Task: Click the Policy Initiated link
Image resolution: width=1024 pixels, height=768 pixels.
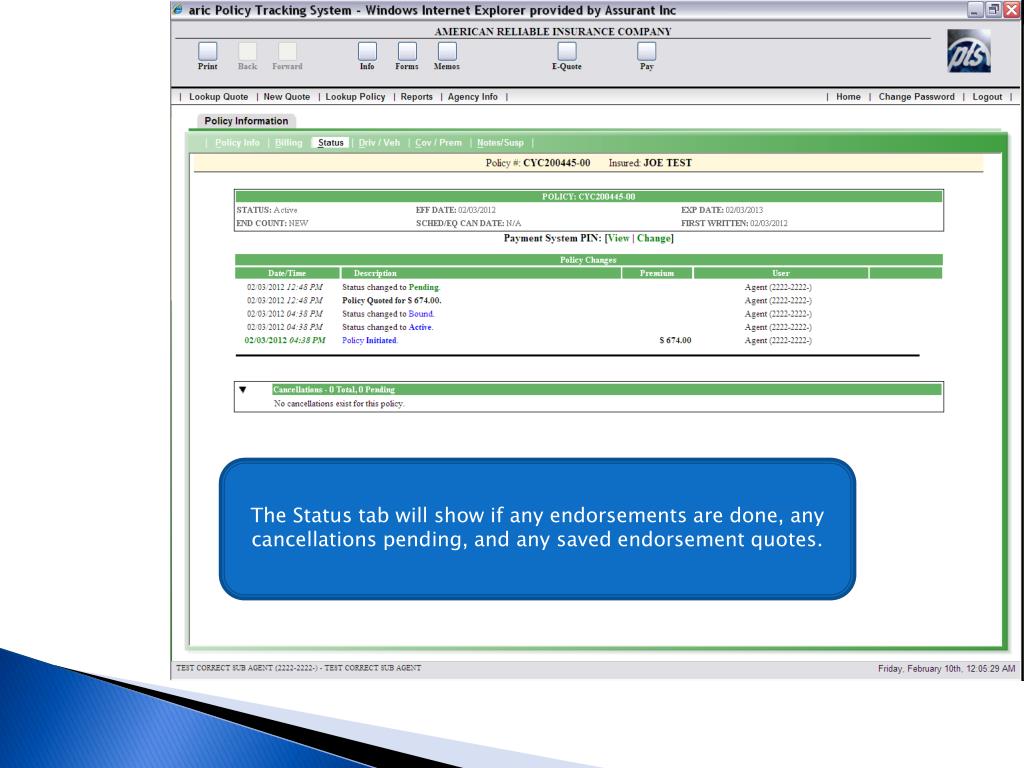Action: [370, 340]
